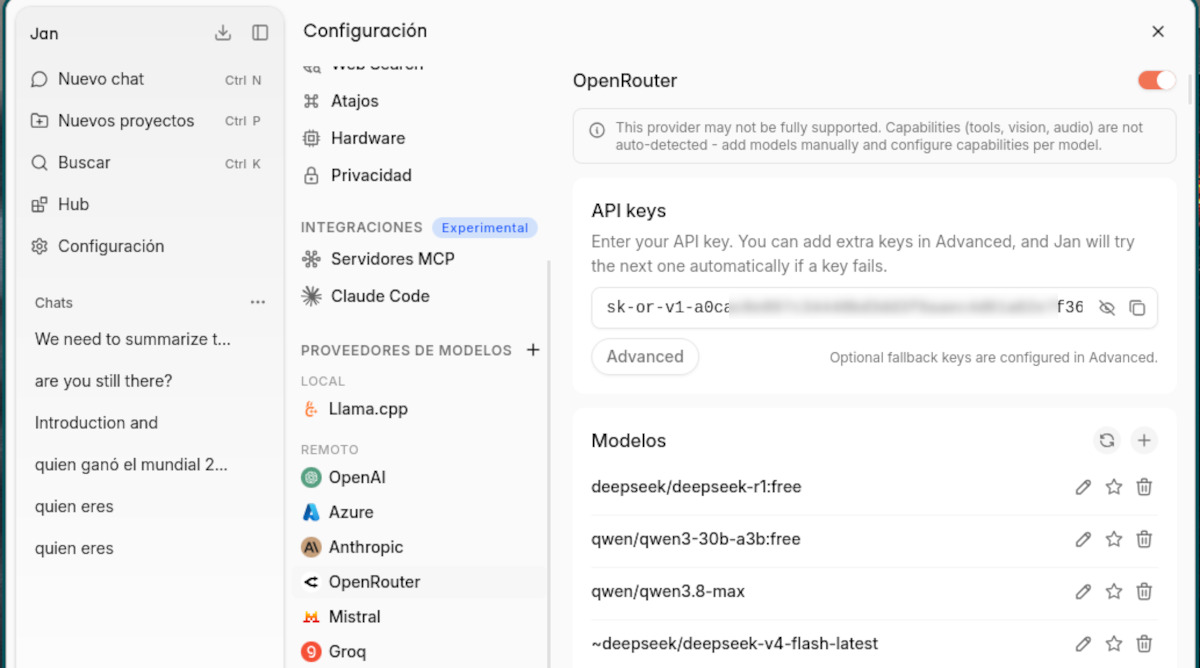Select the OpenRouter provider
The height and width of the screenshot is (668, 1200).
[x=420, y=582]
